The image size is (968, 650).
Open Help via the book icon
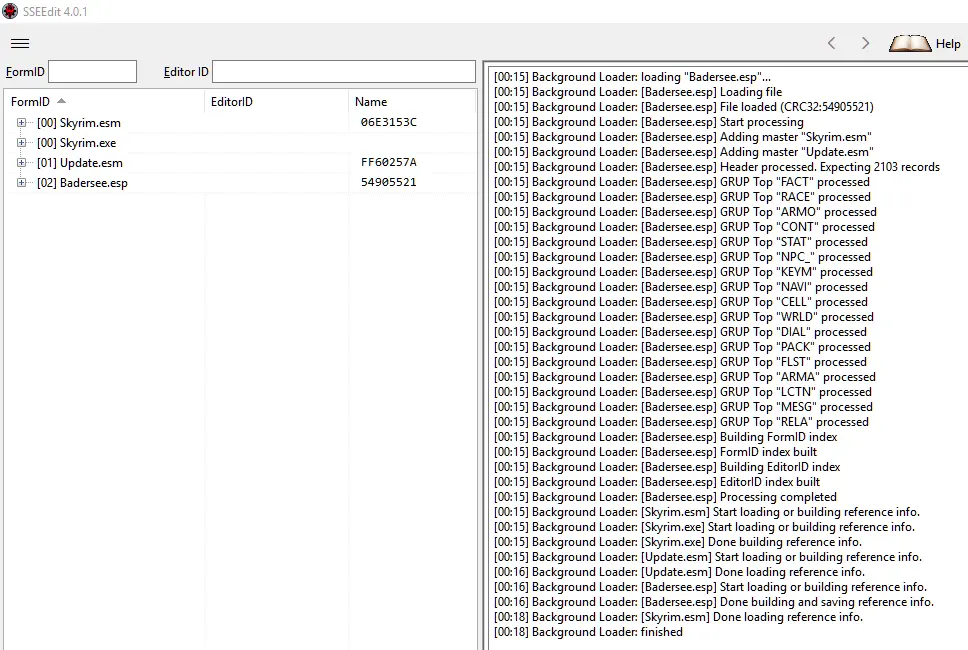pyautogui.click(x=910, y=43)
